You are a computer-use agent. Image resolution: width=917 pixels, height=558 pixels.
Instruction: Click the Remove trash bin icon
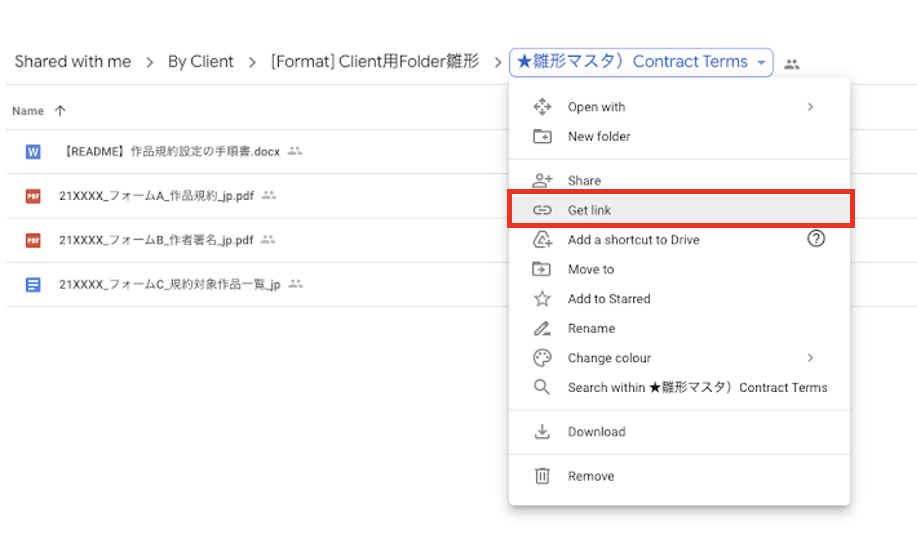[x=542, y=476]
